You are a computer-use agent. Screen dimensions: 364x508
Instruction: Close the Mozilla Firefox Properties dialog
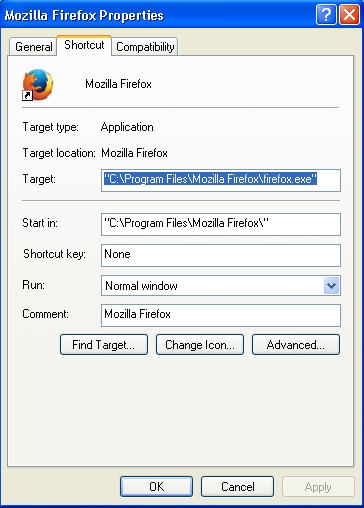(x=349, y=15)
